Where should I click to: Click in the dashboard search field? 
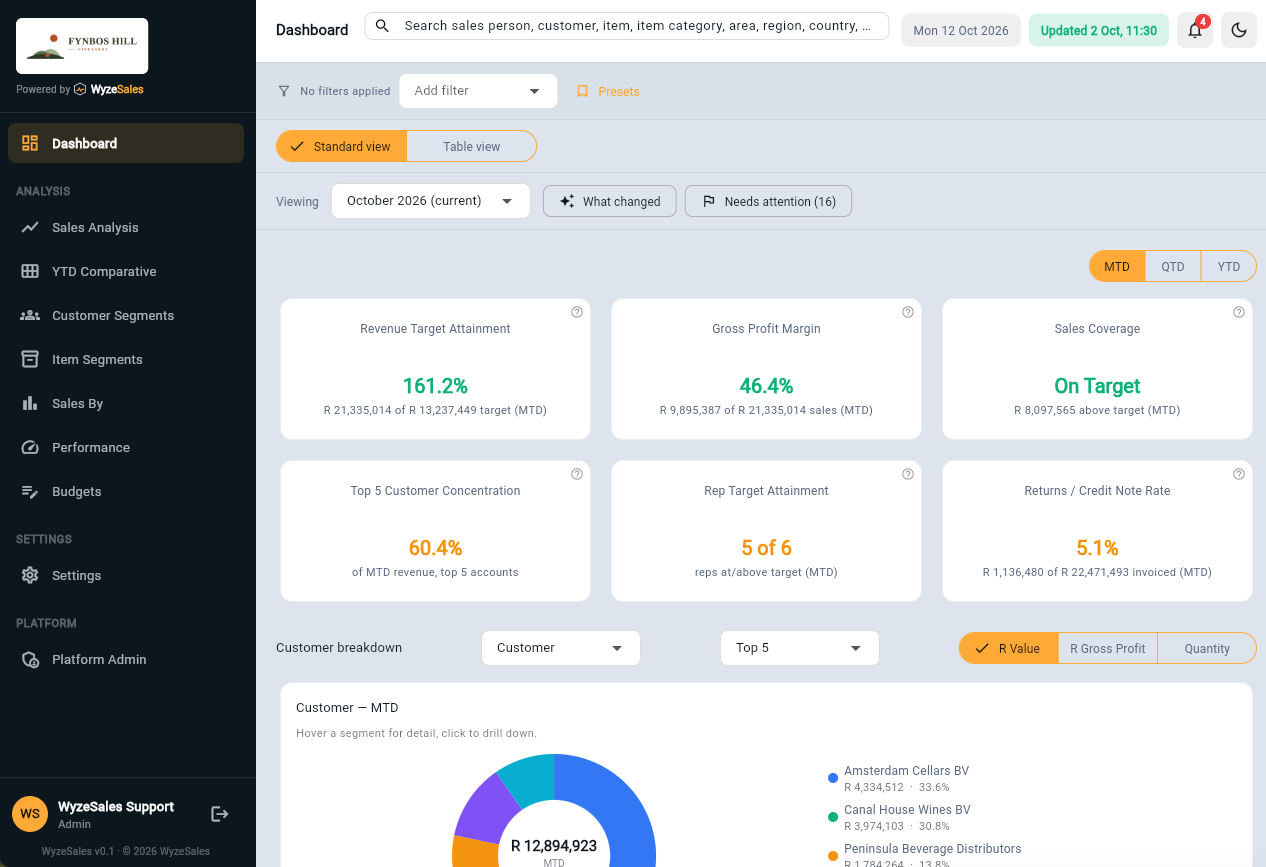[627, 26]
